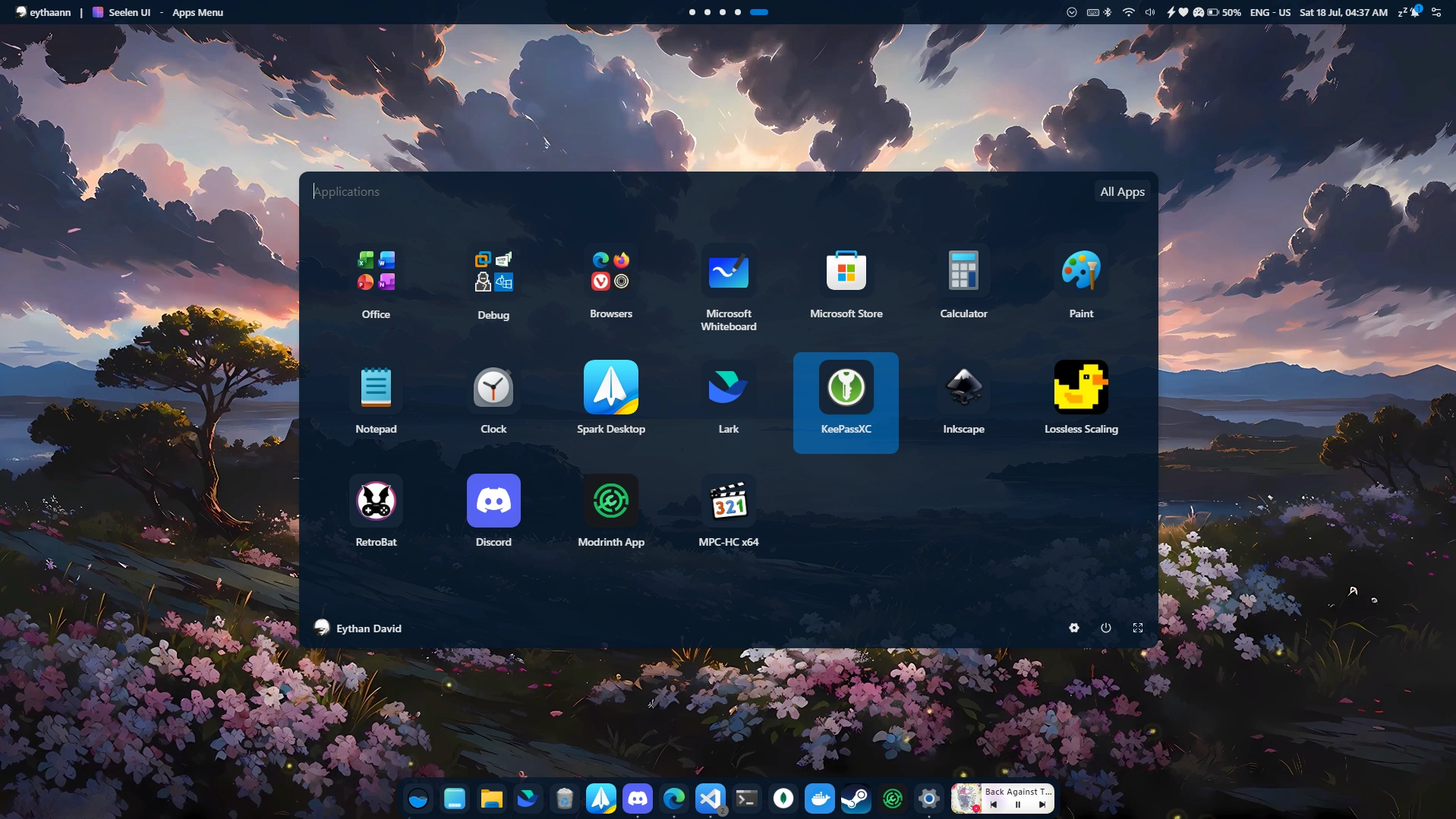Open Bluetooth settings from the tray
1456x819 pixels.
pyautogui.click(x=1108, y=12)
